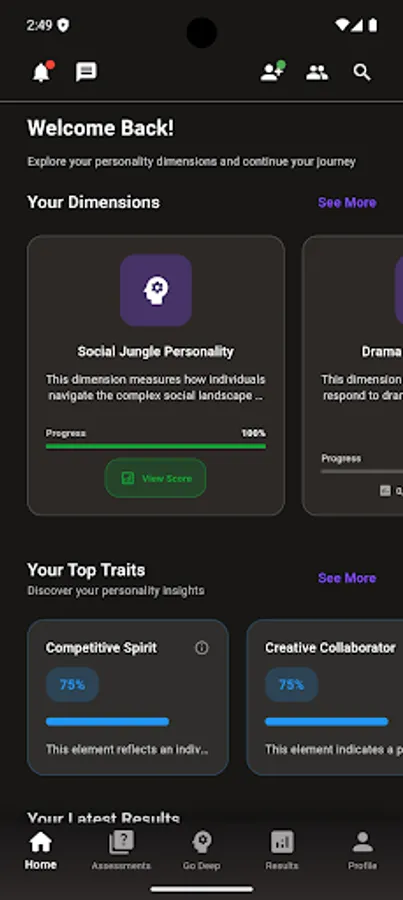The height and width of the screenshot is (900, 403).
Task: Tap the Competitive Spirit blue progress bar
Action: (x=107, y=722)
